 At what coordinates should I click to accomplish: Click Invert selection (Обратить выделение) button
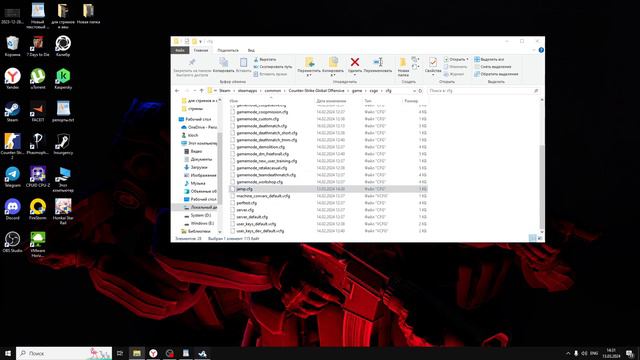pos(496,74)
